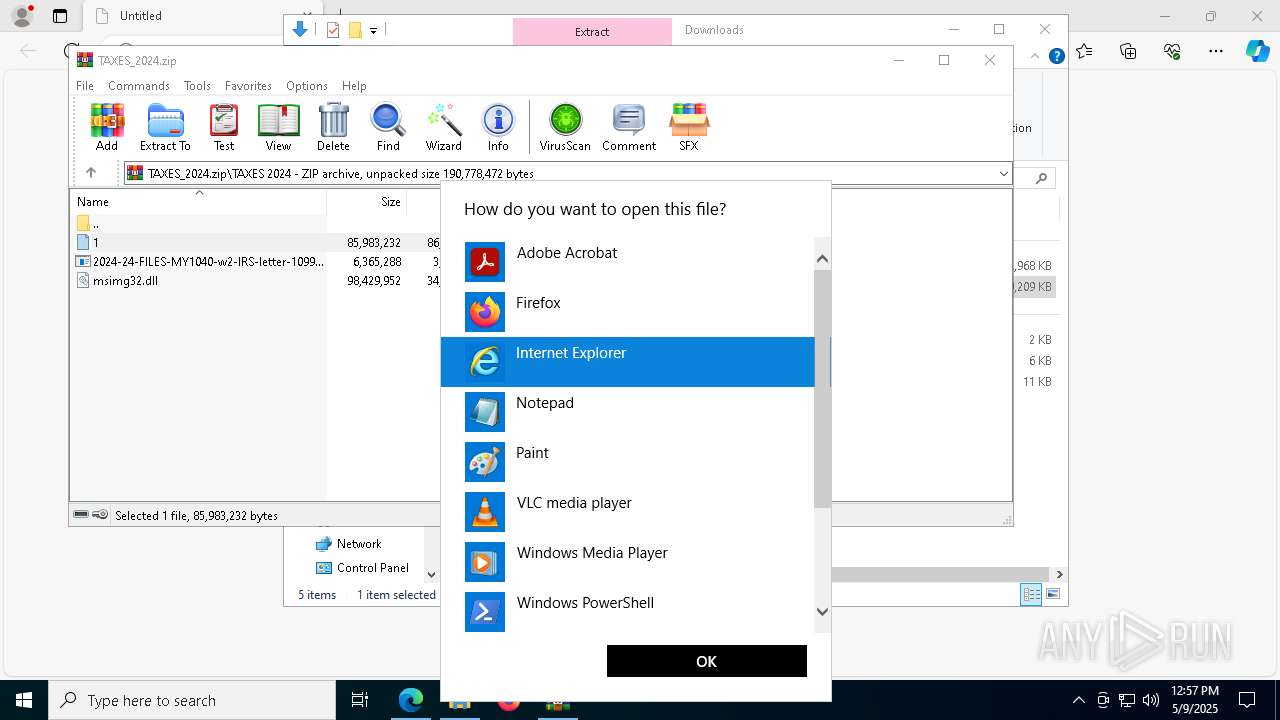The height and width of the screenshot is (720, 1280).
Task: Open the Tools menu in WinRAR
Action: (x=197, y=86)
